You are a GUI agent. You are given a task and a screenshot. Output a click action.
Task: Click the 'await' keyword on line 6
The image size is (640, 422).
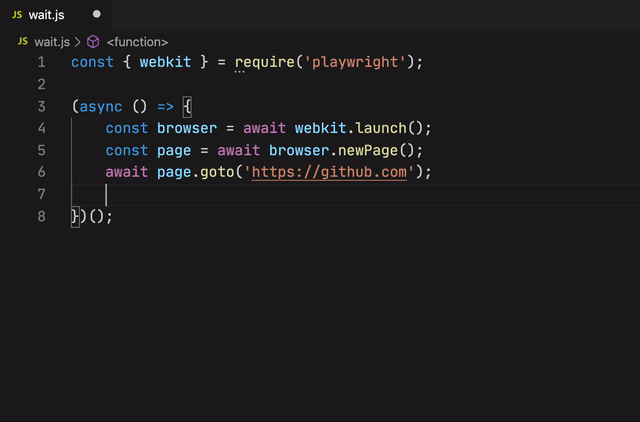(x=127, y=172)
